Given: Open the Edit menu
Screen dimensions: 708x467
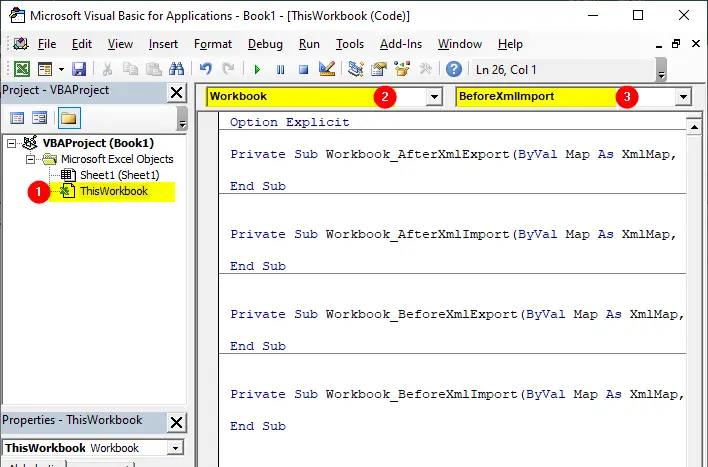Looking at the screenshot, I should coord(82,44).
